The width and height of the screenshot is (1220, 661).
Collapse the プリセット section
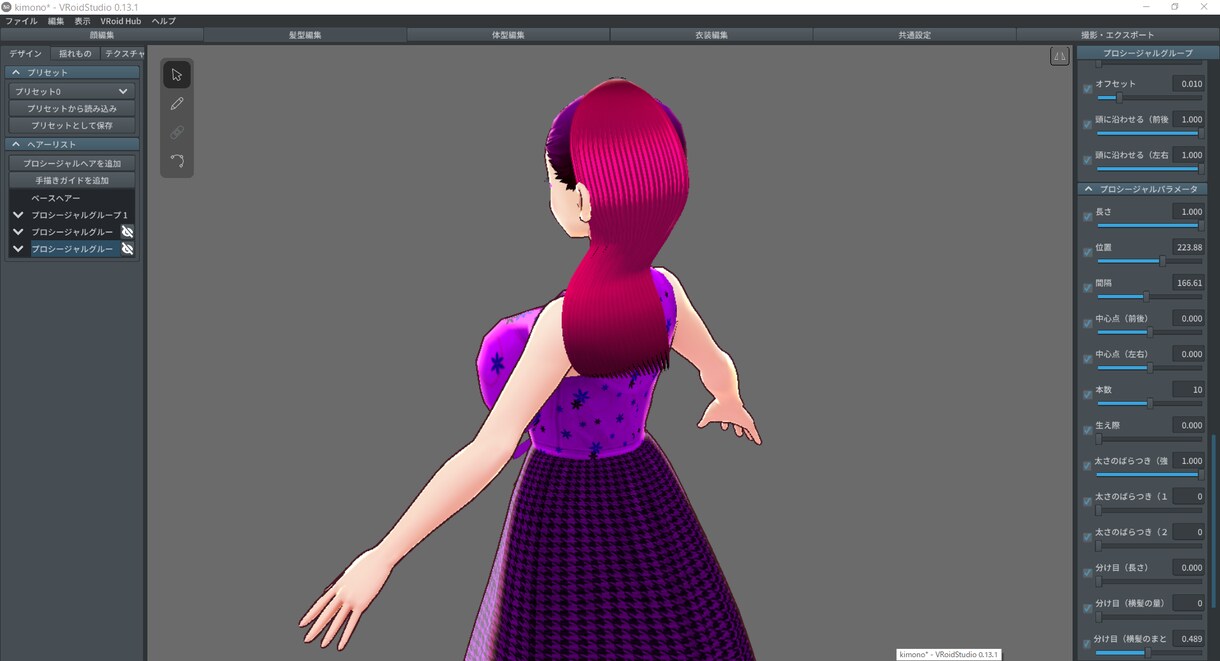pyautogui.click(x=16, y=72)
